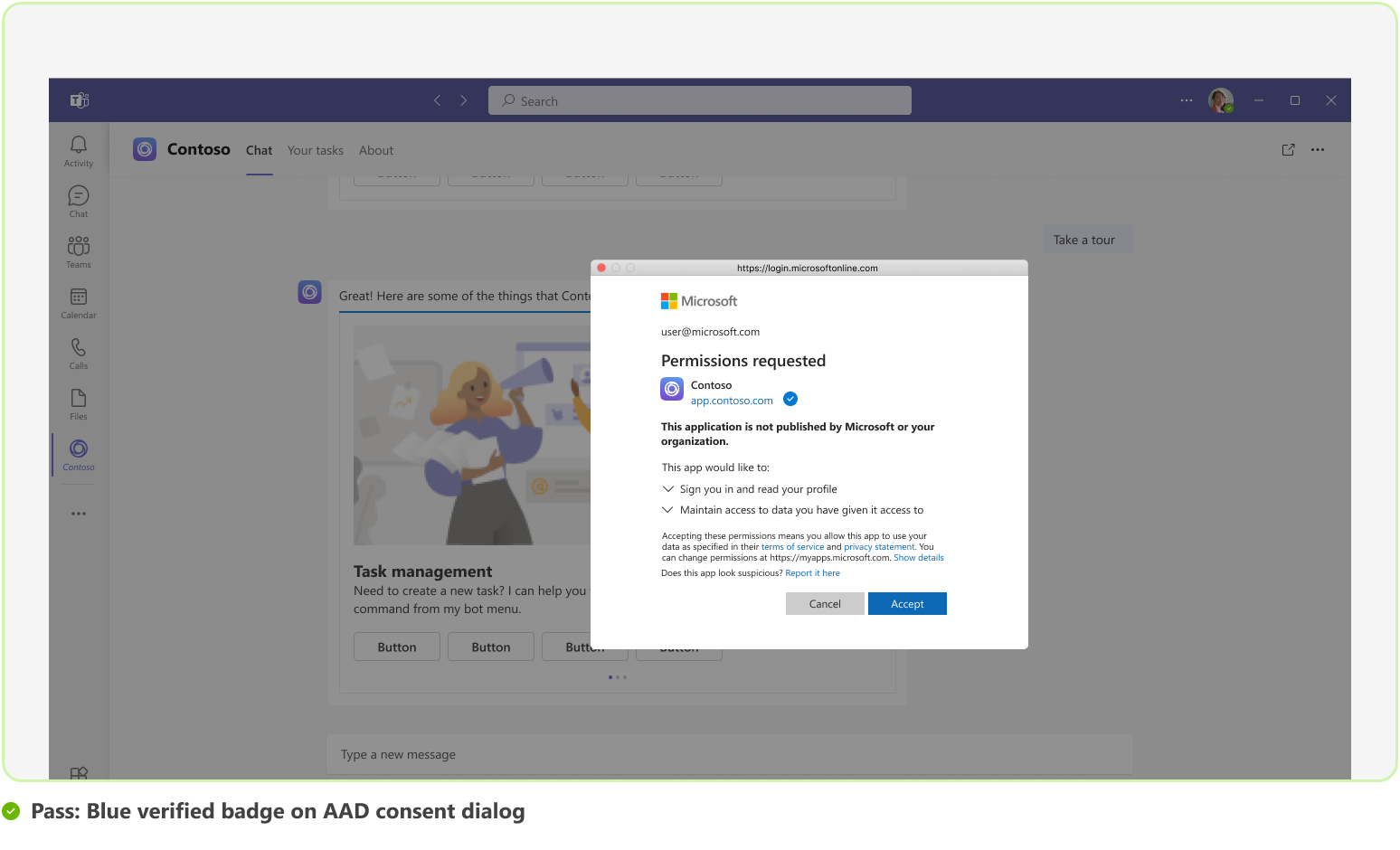Open the app.contoso.com link
The width and height of the screenshot is (1400, 850).
(x=732, y=401)
